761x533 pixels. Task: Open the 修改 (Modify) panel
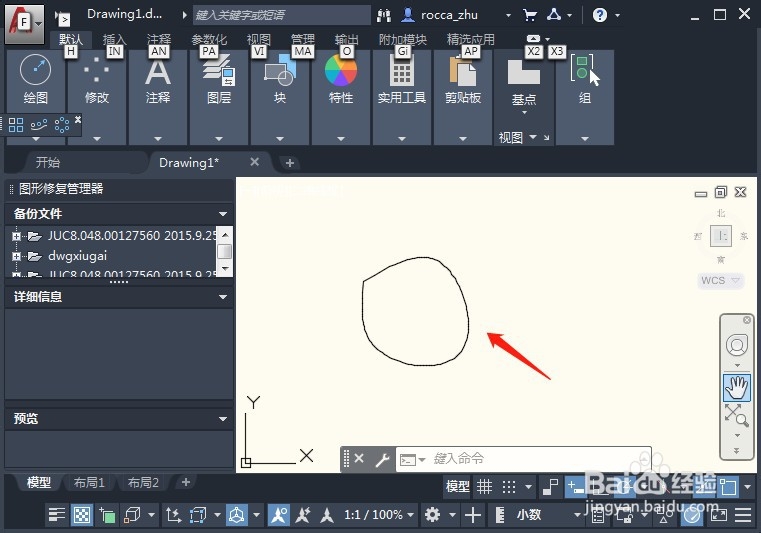(97, 97)
